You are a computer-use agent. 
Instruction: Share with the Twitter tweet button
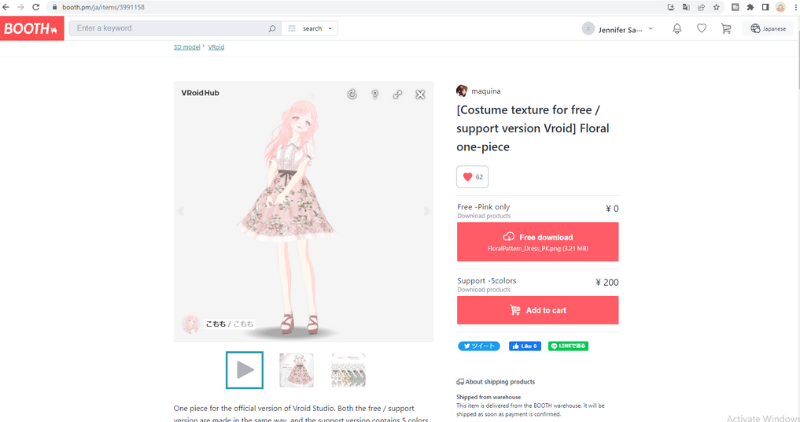point(479,346)
